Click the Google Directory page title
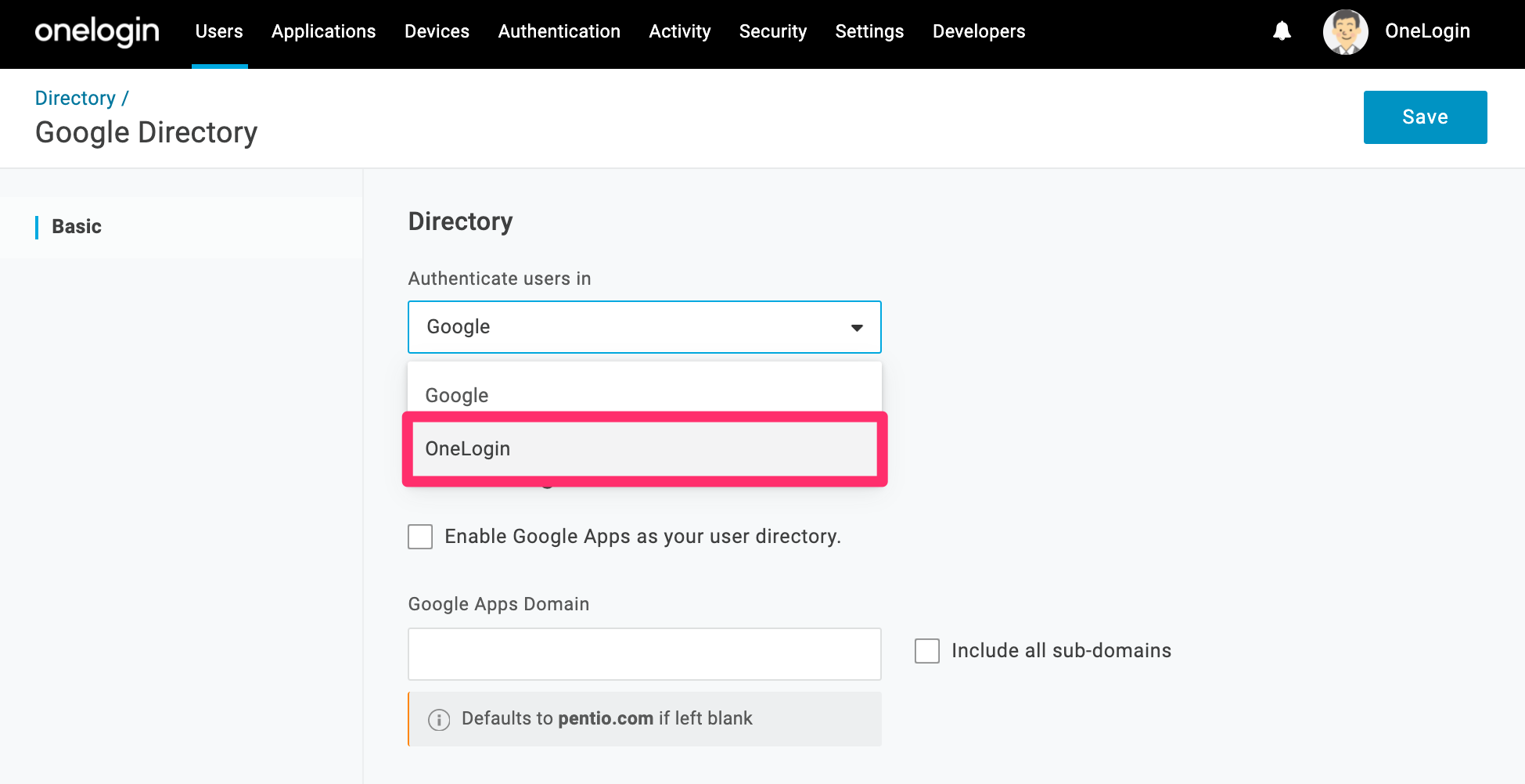The image size is (1525, 784). tap(146, 133)
